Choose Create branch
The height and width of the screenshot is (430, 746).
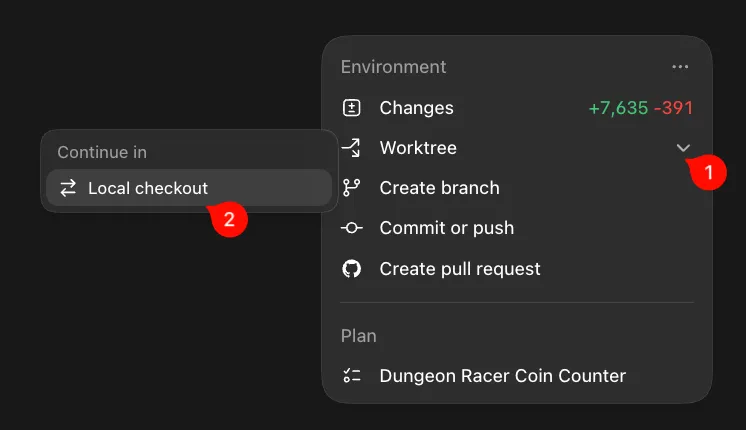click(x=517, y=188)
